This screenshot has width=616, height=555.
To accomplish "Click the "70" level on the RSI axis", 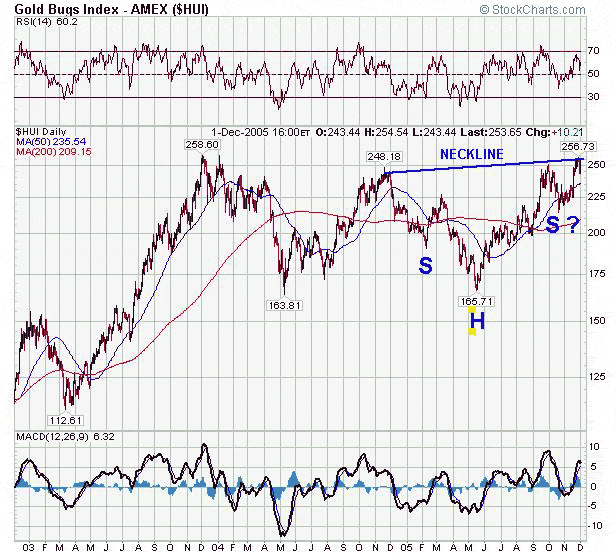I will pos(594,51).
